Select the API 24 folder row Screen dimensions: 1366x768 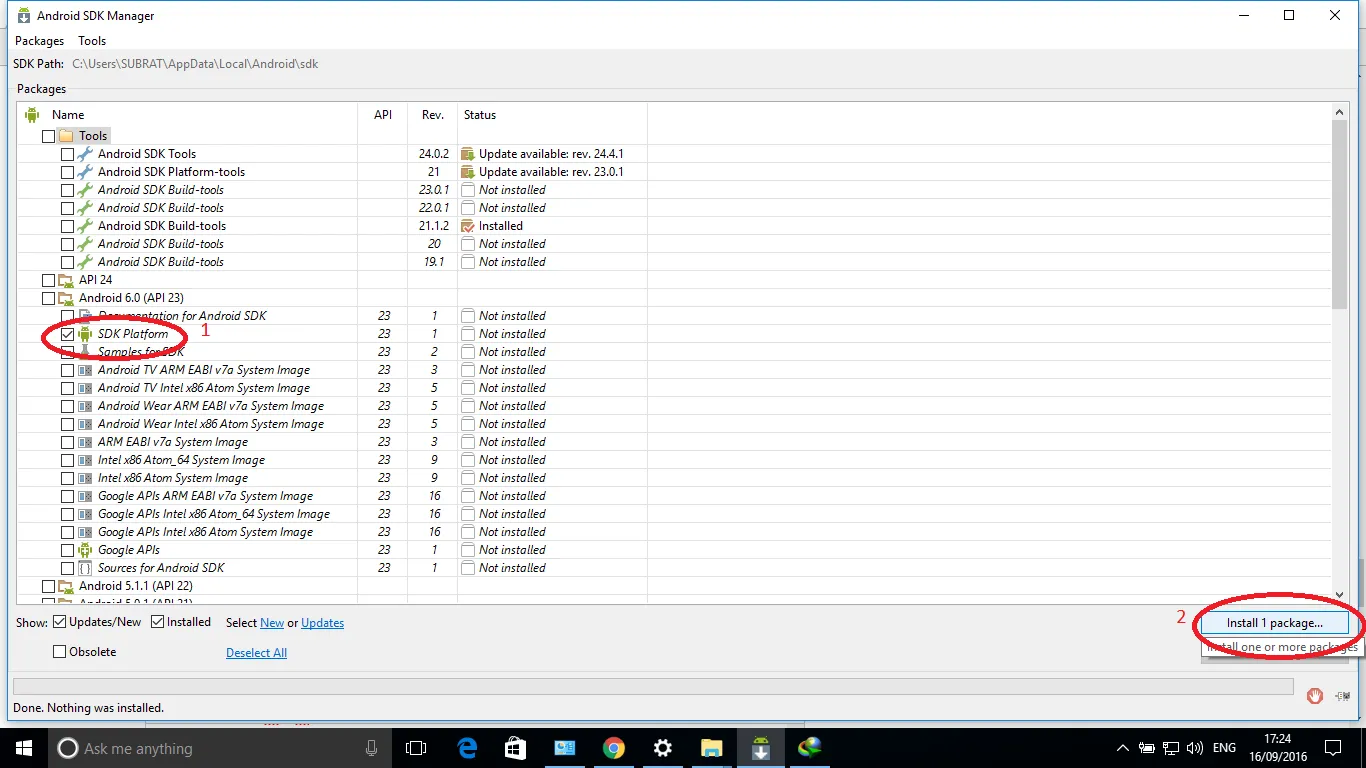point(95,280)
